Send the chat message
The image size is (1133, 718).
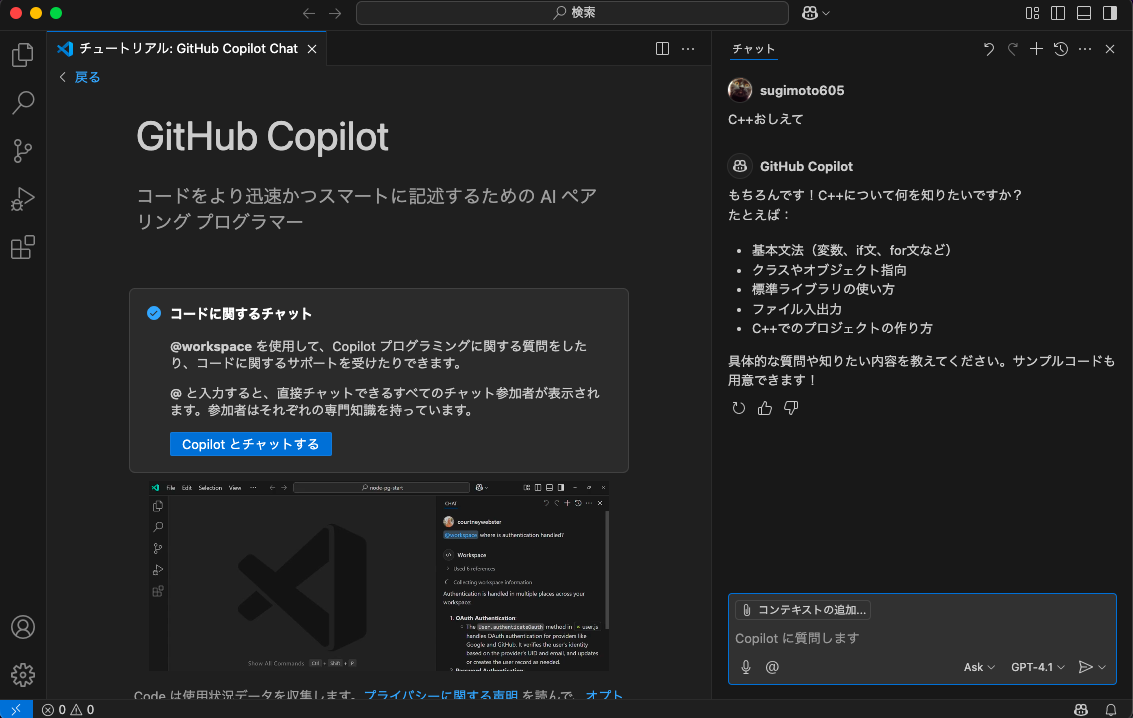point(1085,667)
